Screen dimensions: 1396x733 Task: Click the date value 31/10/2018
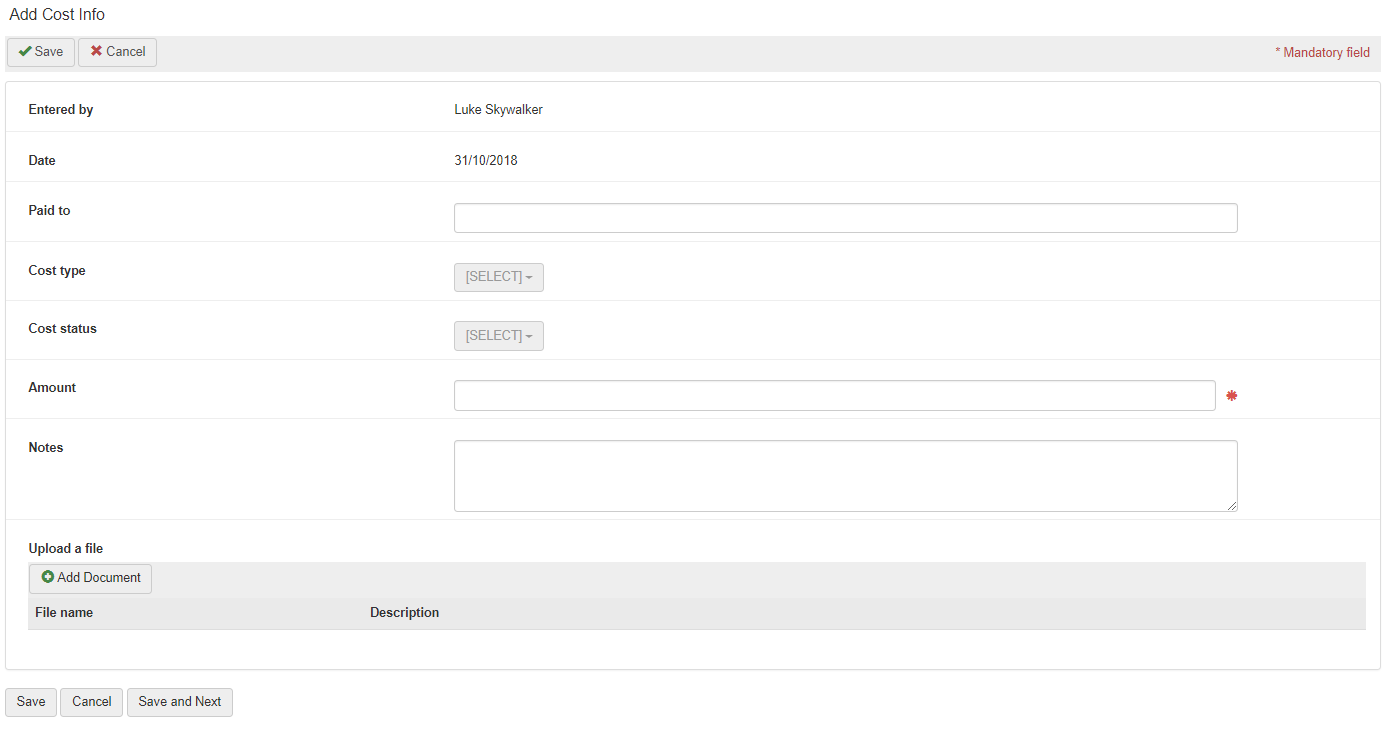tap(486, 161)
